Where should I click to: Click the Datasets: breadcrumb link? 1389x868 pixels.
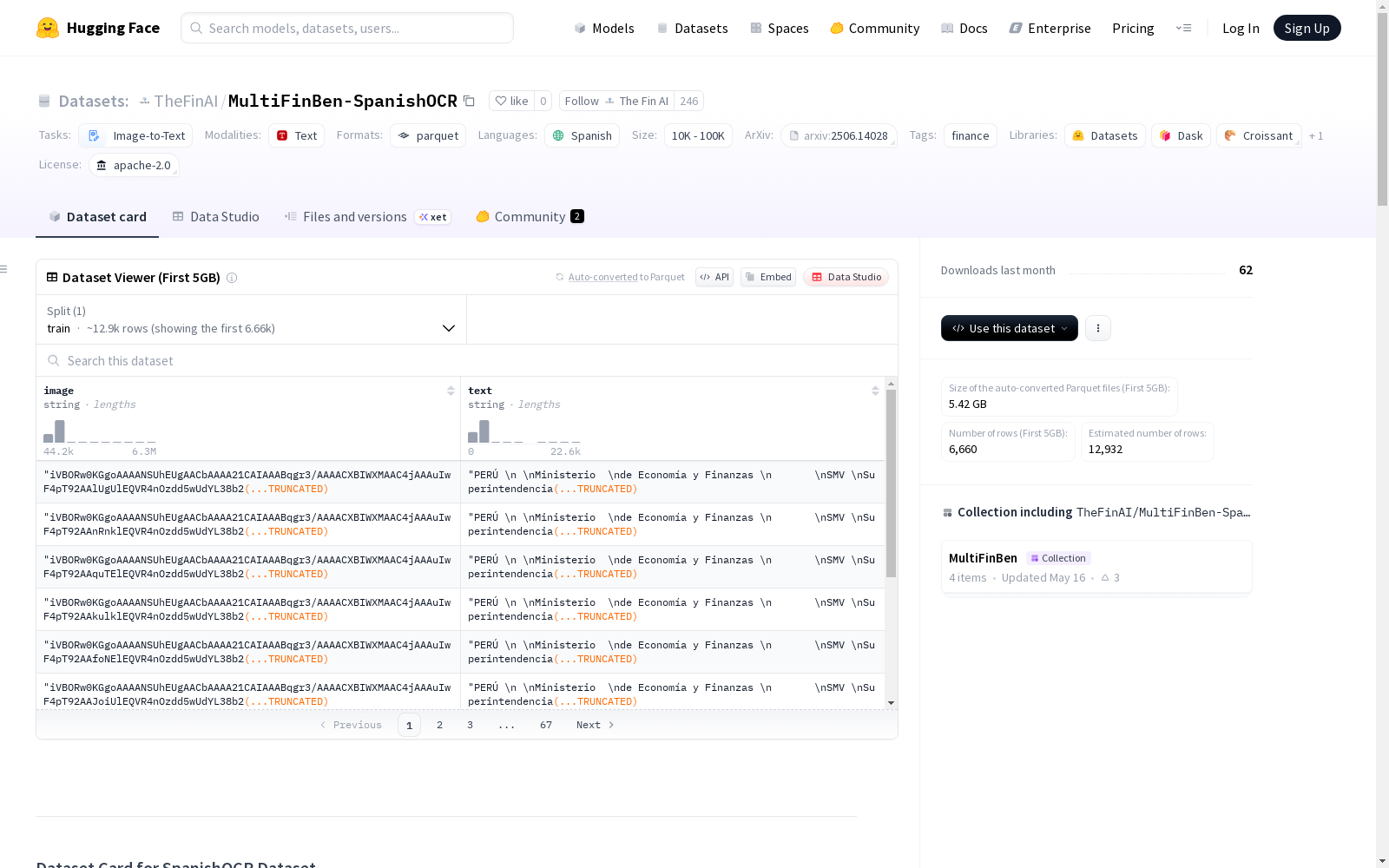pos(93,101)
